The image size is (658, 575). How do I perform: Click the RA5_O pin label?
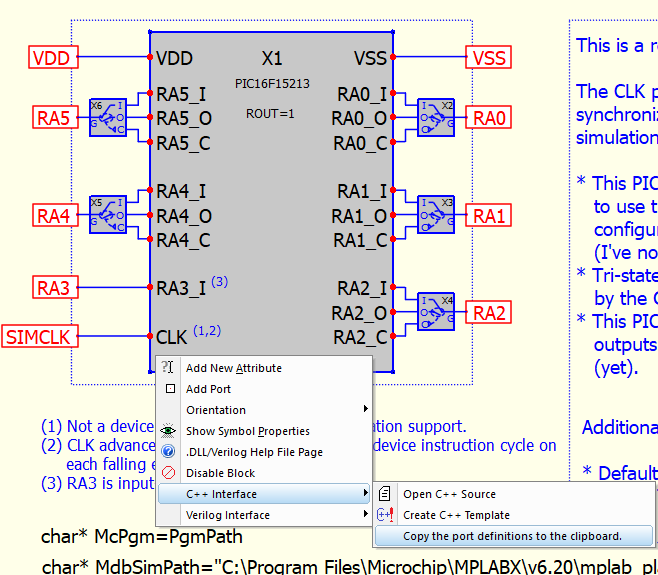[184, 118]
